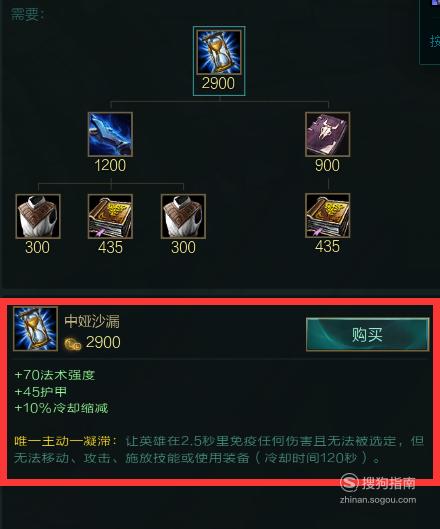
Task: Click the 900 price under Fiendish Codex
Action: 327,165
